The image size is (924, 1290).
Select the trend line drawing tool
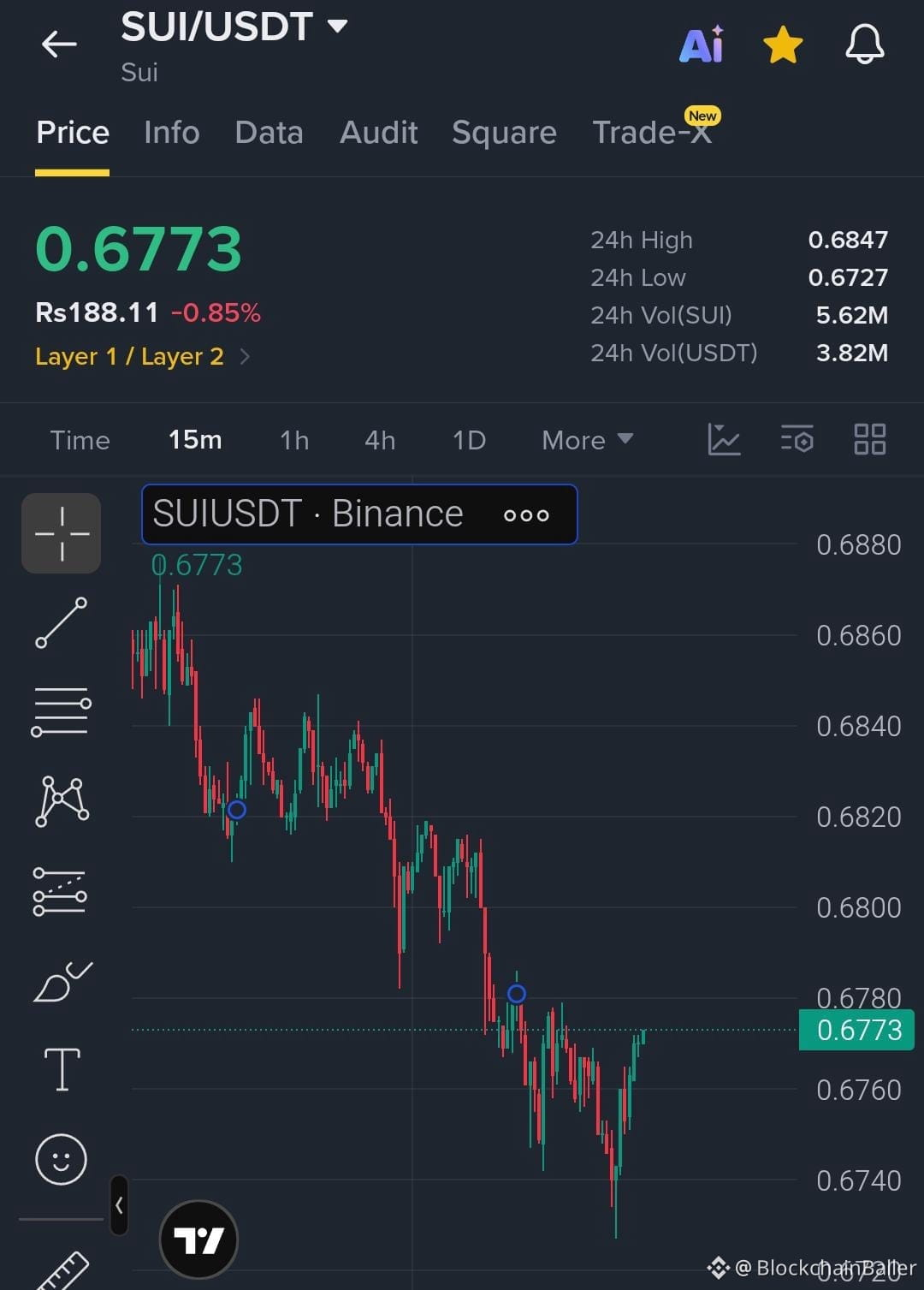pos(62,622)
